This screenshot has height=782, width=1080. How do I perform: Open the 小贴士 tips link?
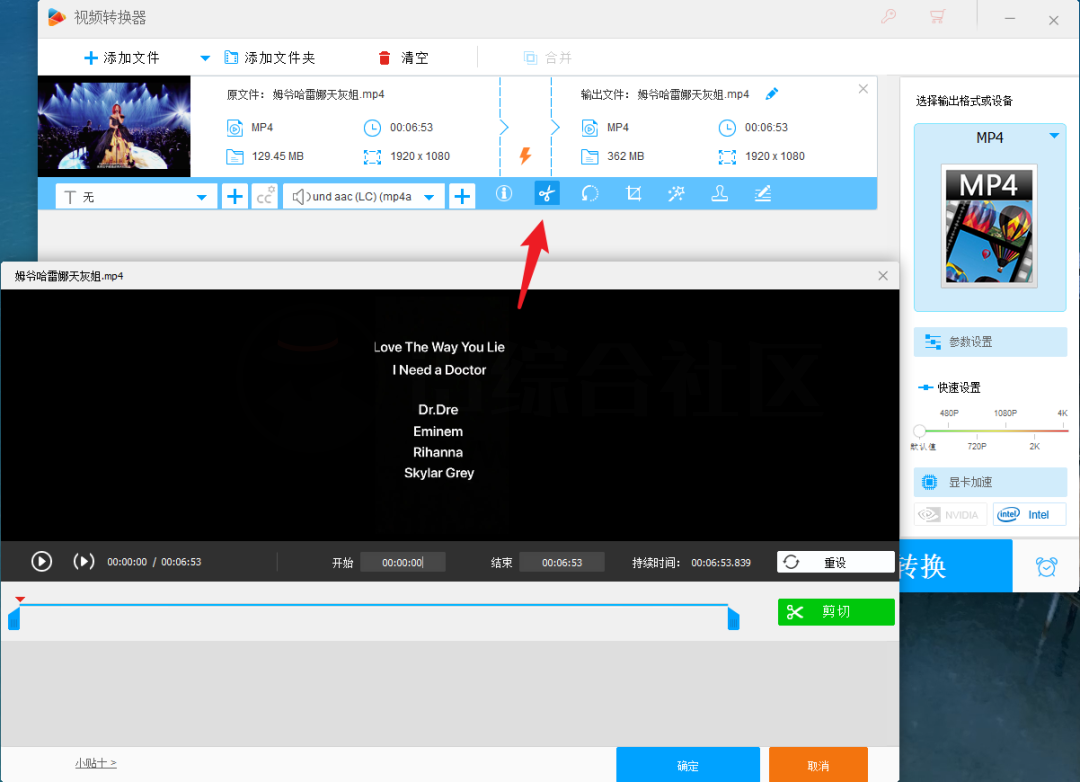coord(96,763)
